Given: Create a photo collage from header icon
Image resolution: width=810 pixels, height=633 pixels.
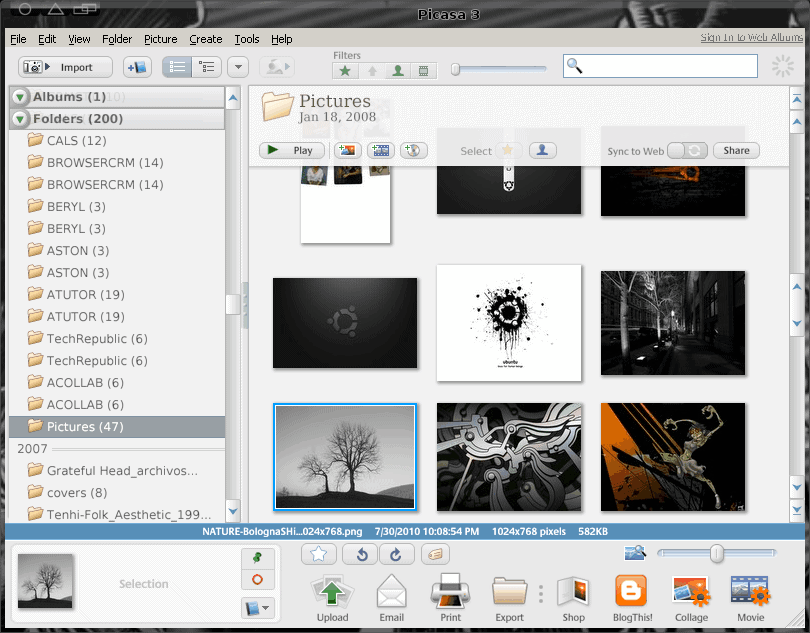Looking at the screenshot, I should point(348,150).
